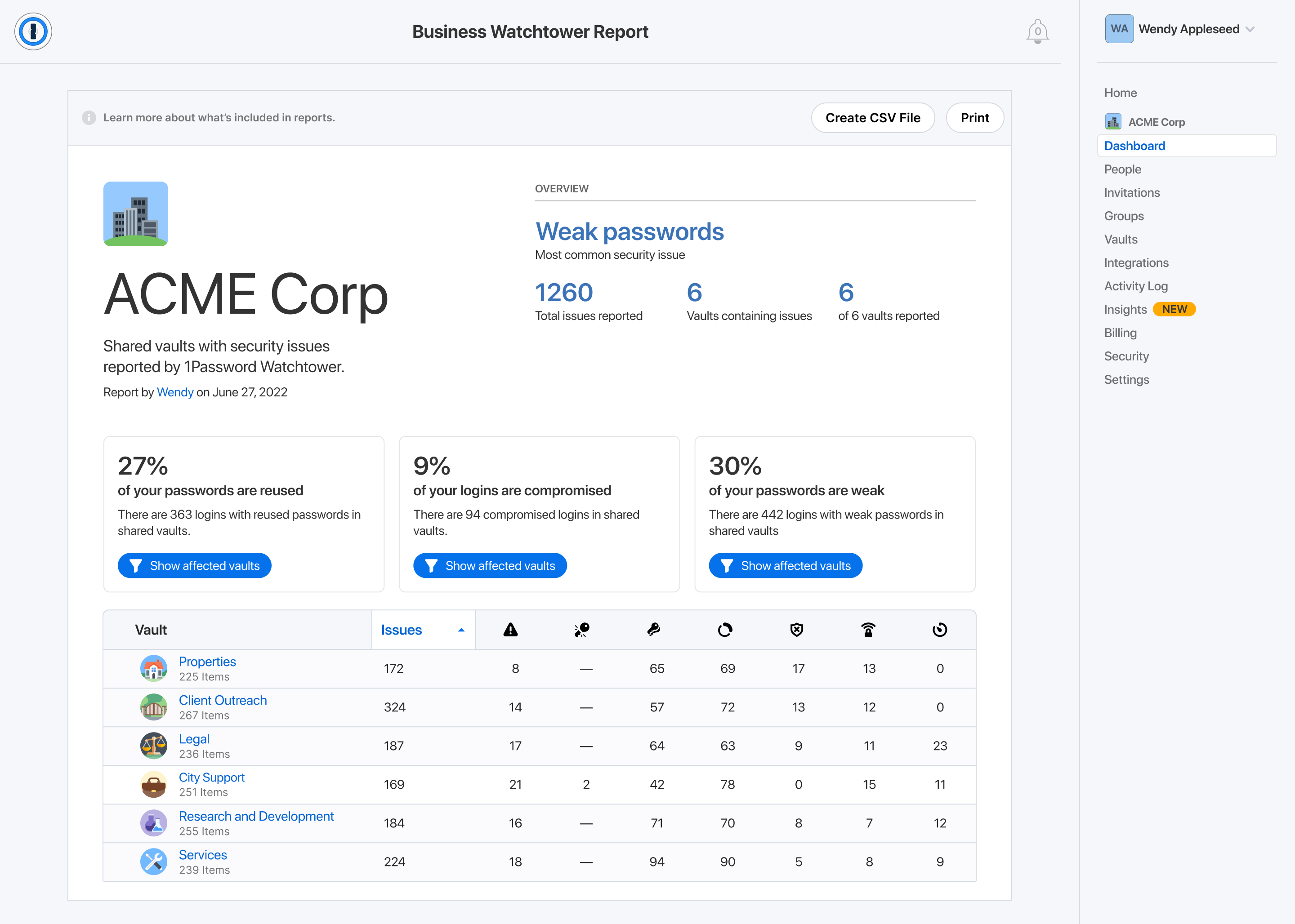Click the notification bell icon top right
1295x924 pixels.
pos(1038,30)
